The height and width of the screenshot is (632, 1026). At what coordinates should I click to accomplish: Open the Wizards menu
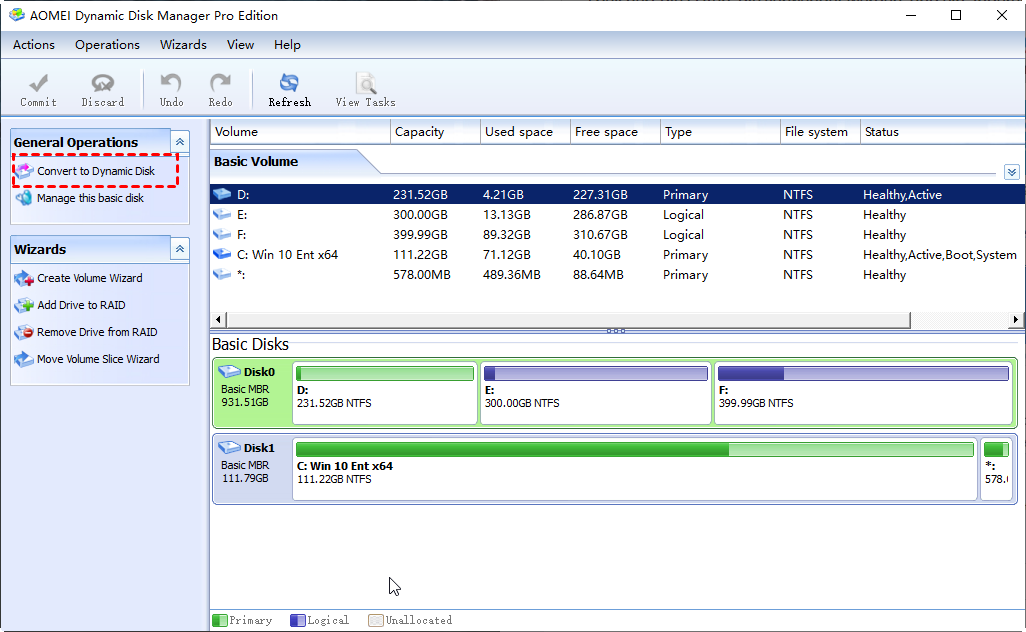coord(183,44)
